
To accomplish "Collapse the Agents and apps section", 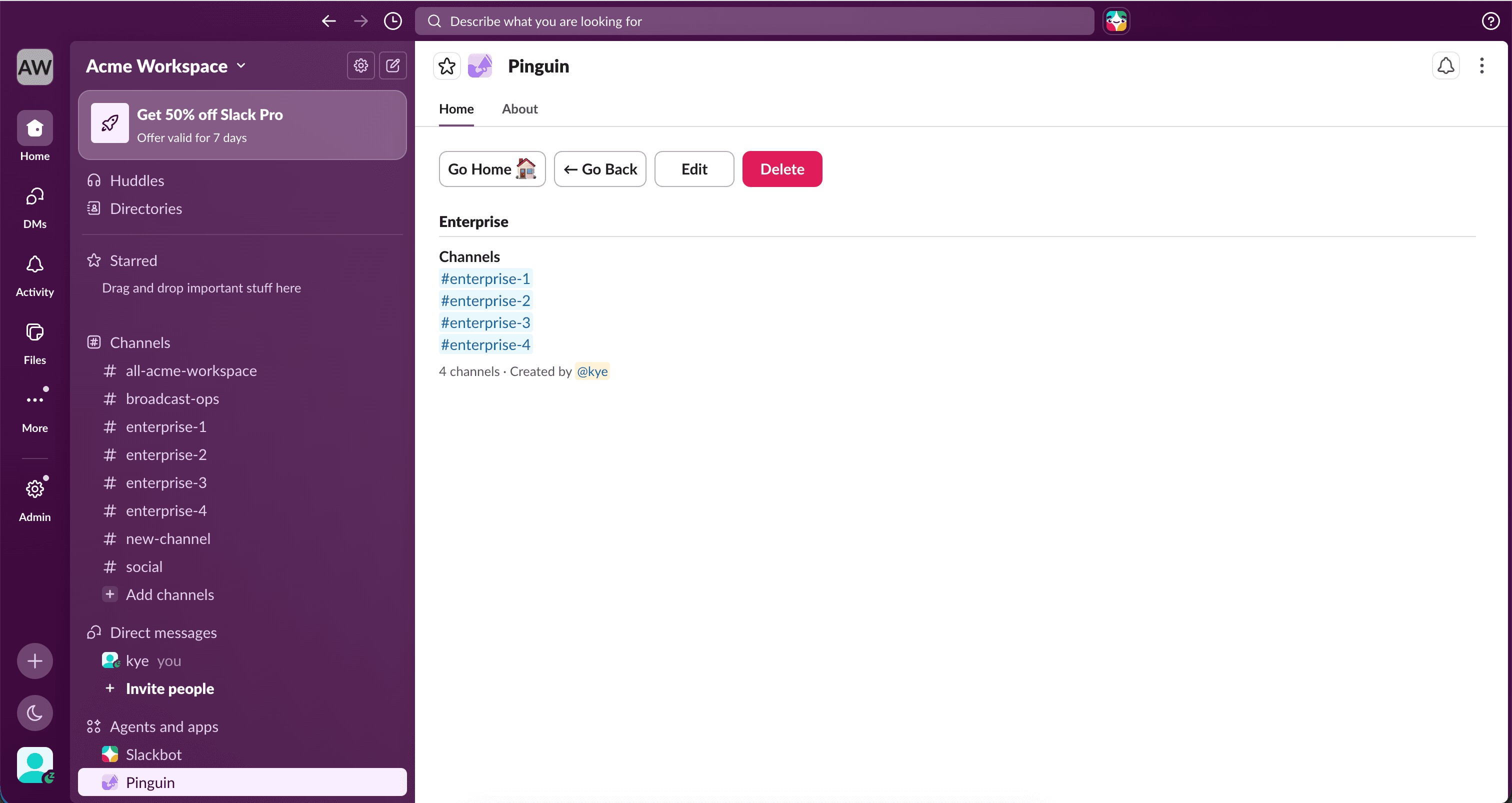I will click(164, 726).
